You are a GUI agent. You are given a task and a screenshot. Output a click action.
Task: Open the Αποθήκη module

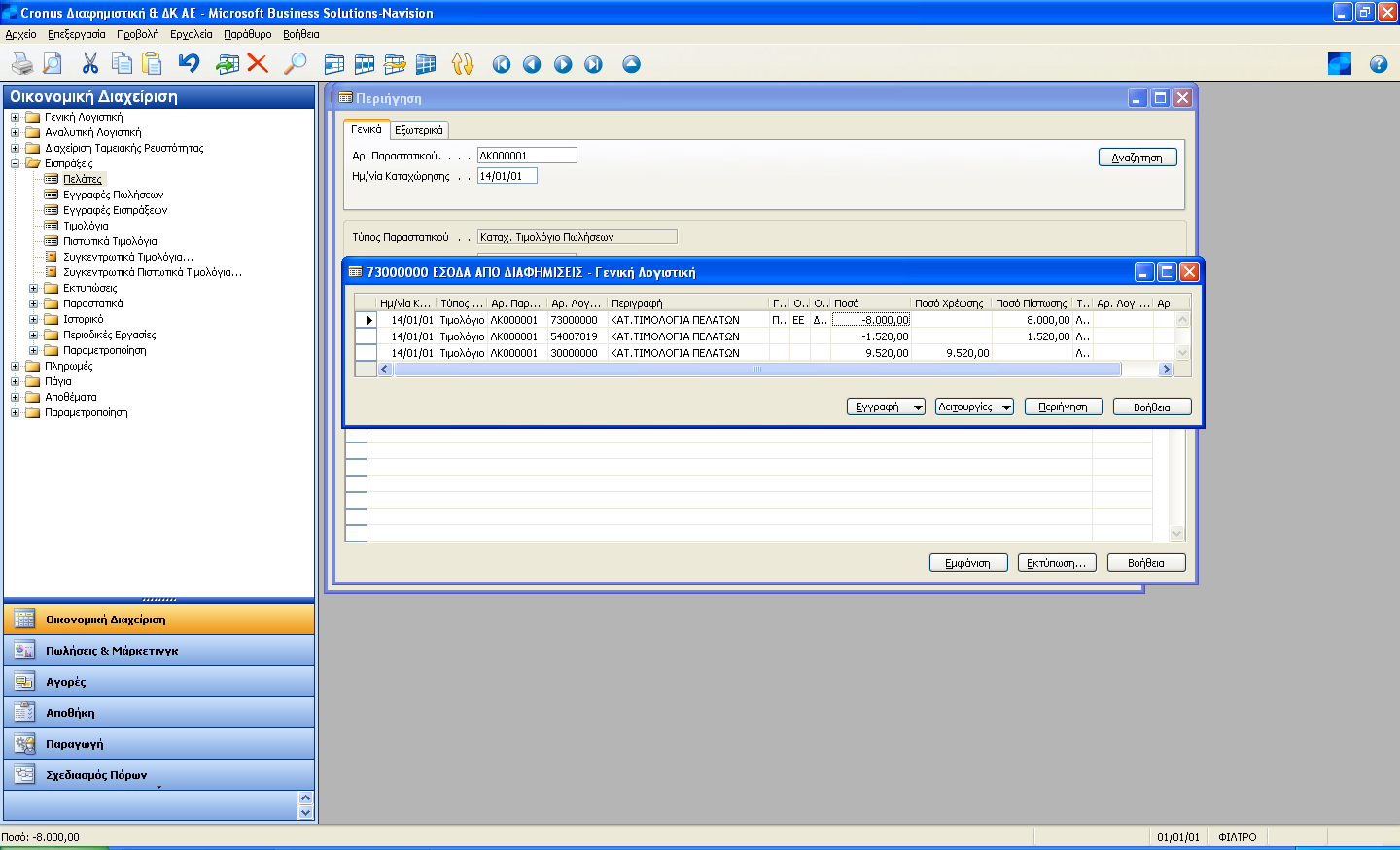159,713
